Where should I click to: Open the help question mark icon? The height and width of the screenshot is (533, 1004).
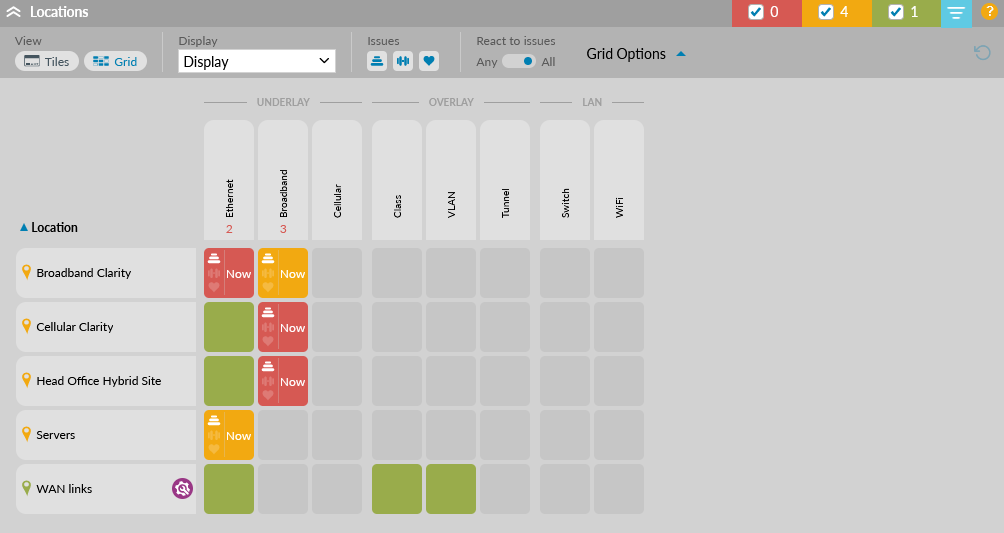click(x=989, y=12)
